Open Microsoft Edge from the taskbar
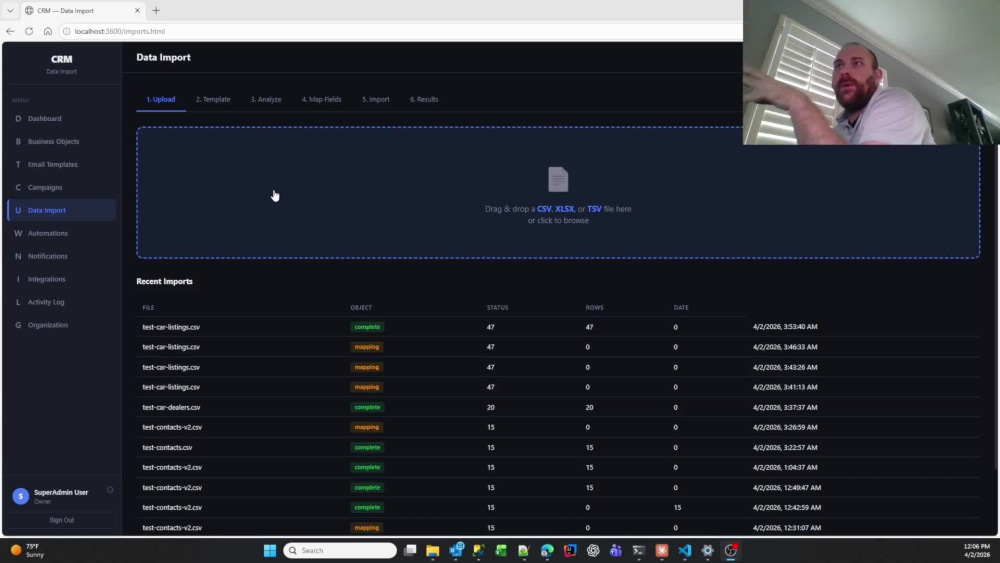 tap(547, 550)
